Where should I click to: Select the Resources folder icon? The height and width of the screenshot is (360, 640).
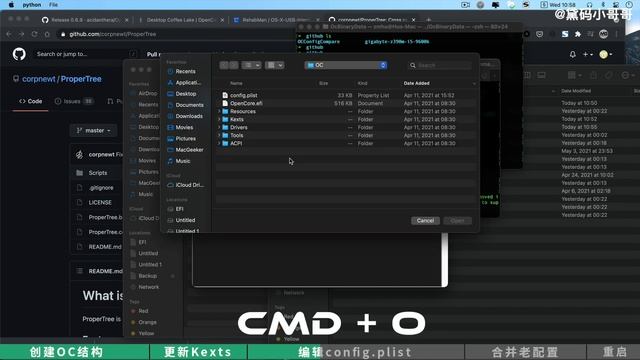[225, 111]
